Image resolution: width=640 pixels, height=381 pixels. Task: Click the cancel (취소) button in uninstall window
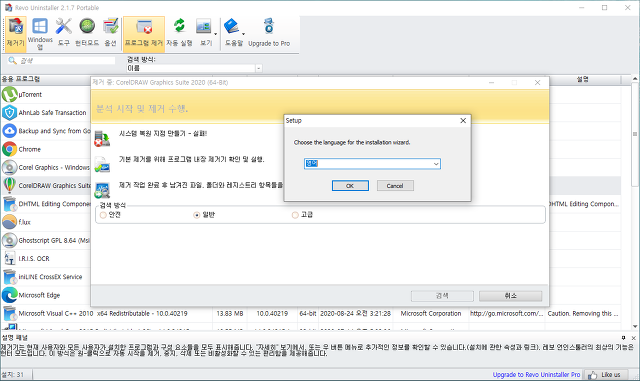click(511, 296)
